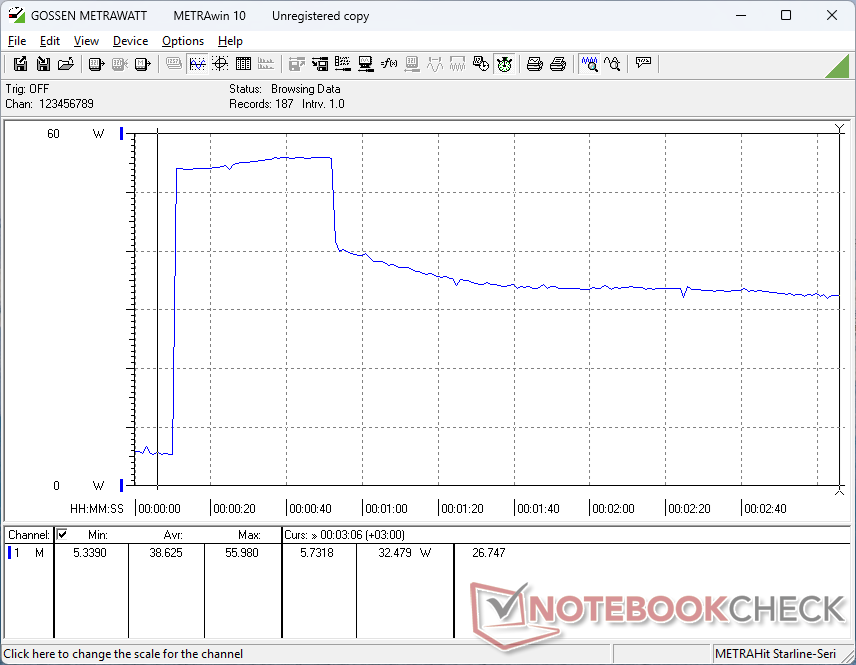Click the channel list configuration icon
Screen dimensions: 856x665
click(343, 64)
